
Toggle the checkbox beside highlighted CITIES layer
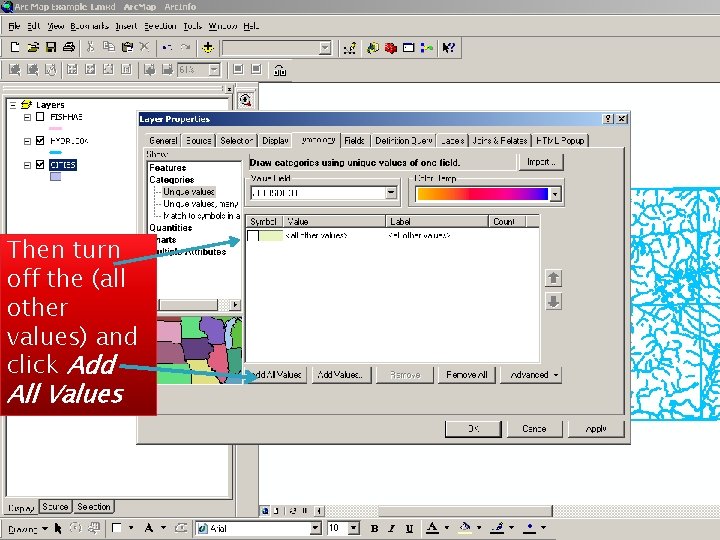40,164
